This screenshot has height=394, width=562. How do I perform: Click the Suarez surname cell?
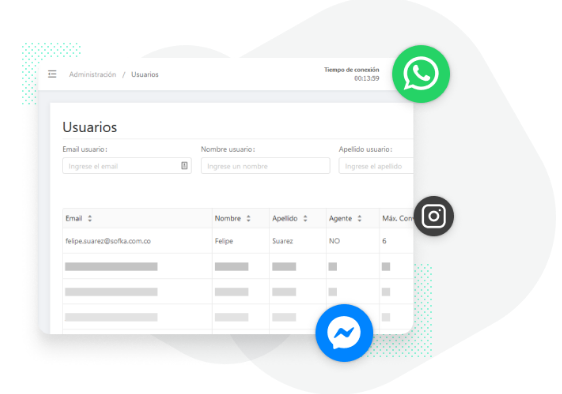(282, 241)
